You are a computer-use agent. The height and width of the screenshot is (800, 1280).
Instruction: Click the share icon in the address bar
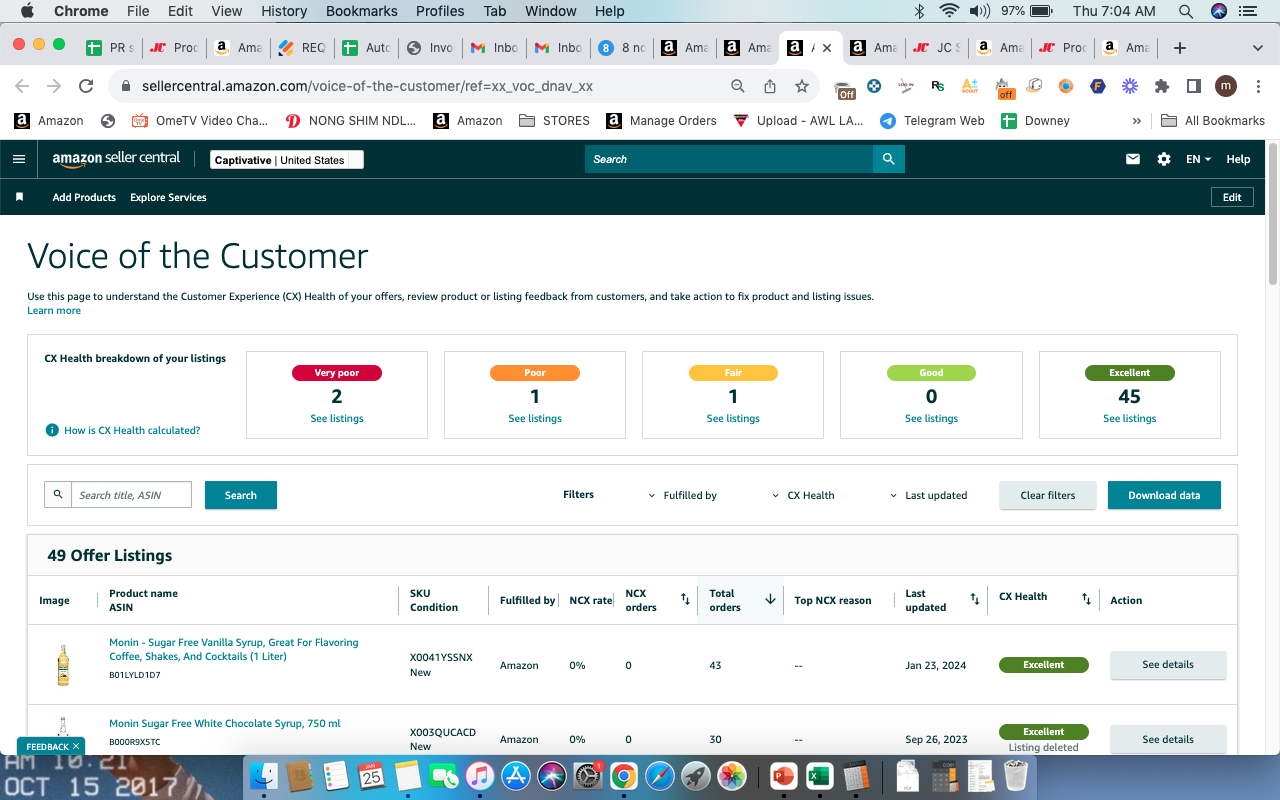(770, 86)
